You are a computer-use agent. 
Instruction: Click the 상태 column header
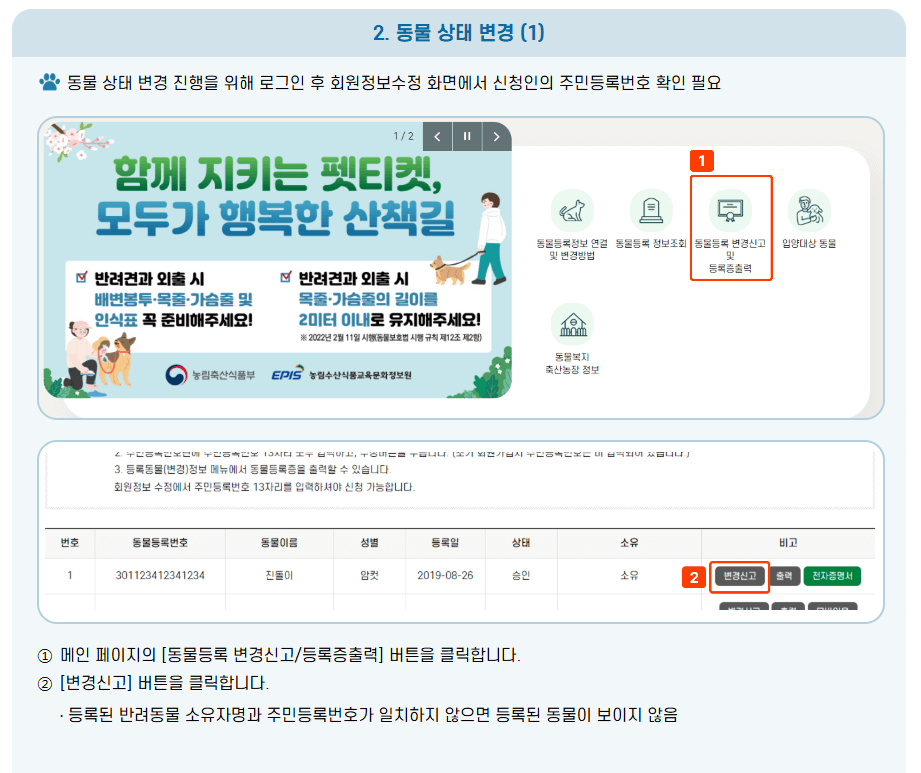pyautogui.click(x=522, y=542)
